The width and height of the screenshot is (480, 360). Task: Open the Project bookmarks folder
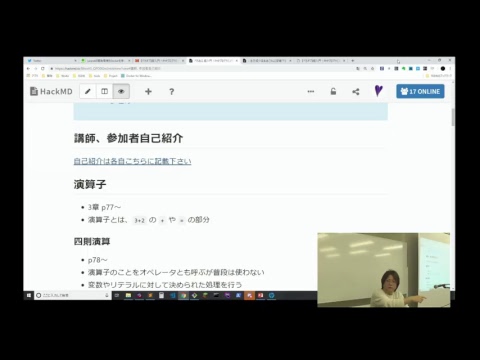(x=111, y=76)
